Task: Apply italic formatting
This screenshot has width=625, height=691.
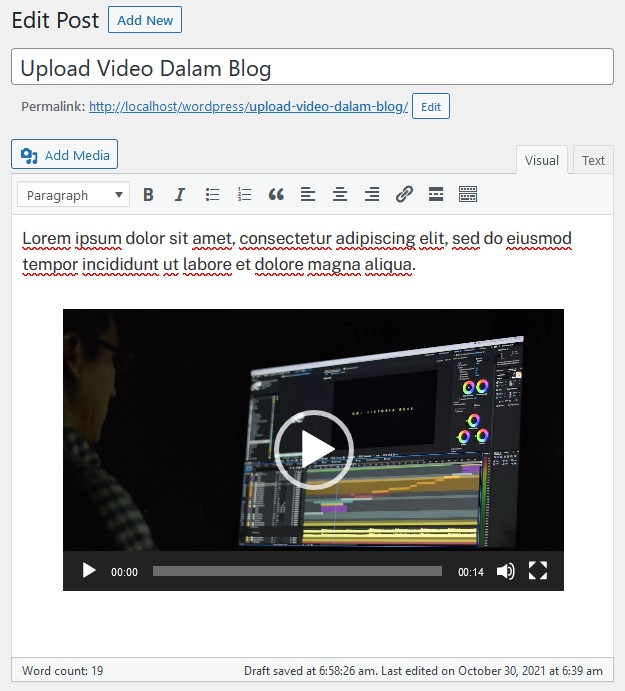Action: click(x=180, y=194)
